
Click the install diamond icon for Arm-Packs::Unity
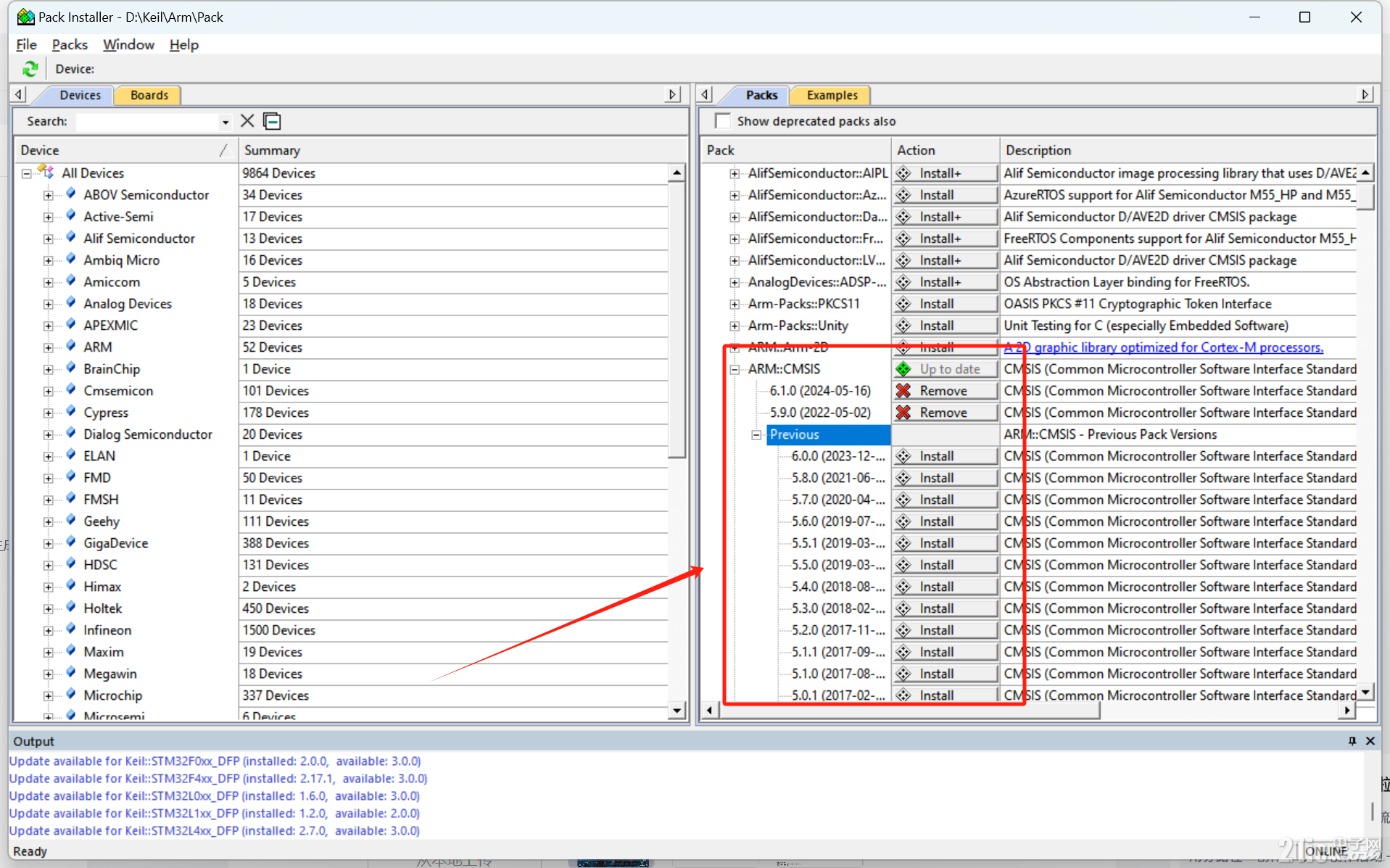click(903, 326)
